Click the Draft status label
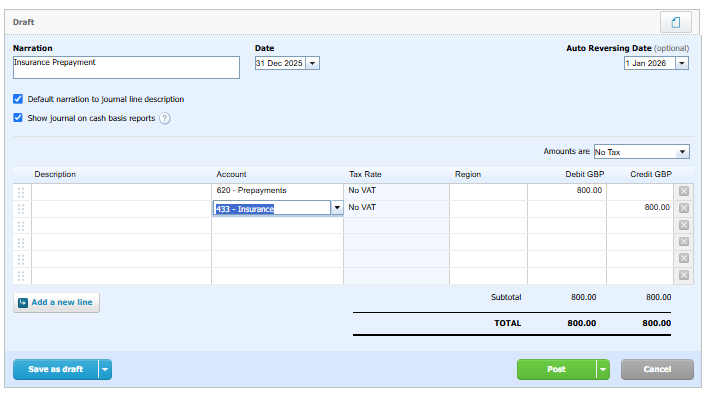The height and width of the screenshot is (398, 707). point(23,22)
